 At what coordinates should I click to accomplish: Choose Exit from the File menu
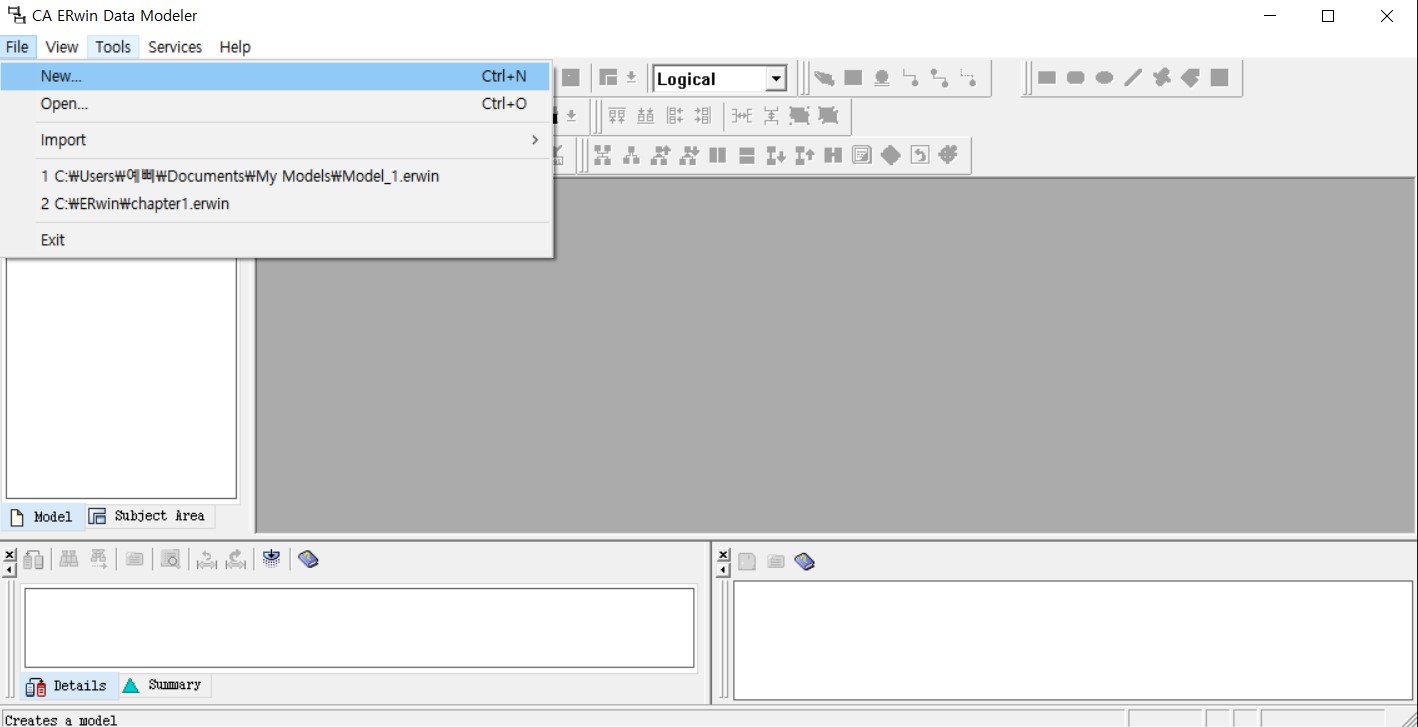pos(275,240)
